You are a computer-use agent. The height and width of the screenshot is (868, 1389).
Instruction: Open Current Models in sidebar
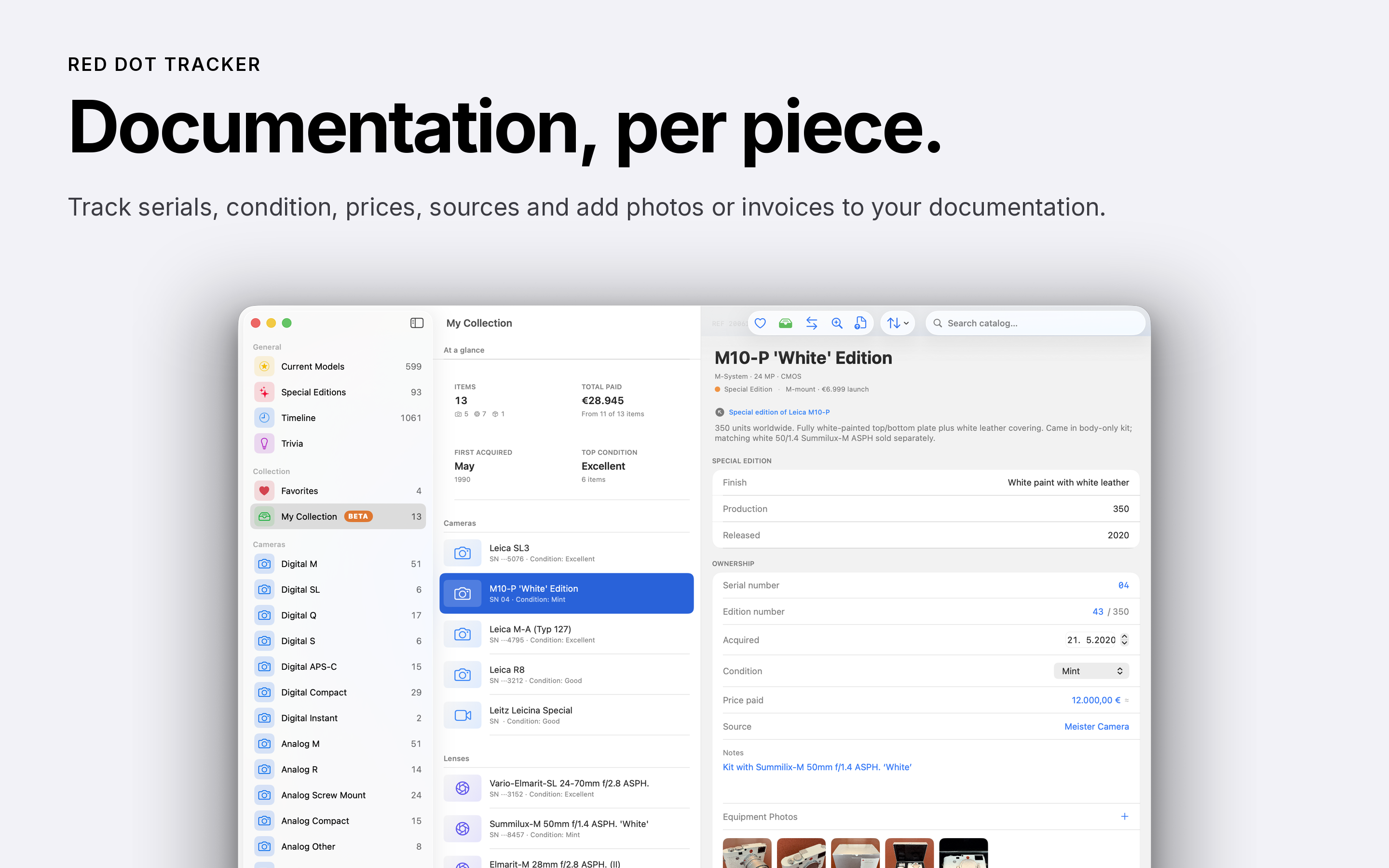pos(338,366)
